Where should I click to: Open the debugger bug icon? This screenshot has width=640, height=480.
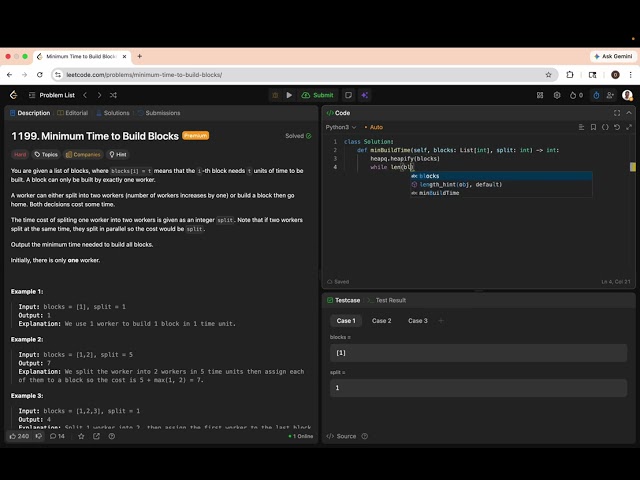coord(275,95)
